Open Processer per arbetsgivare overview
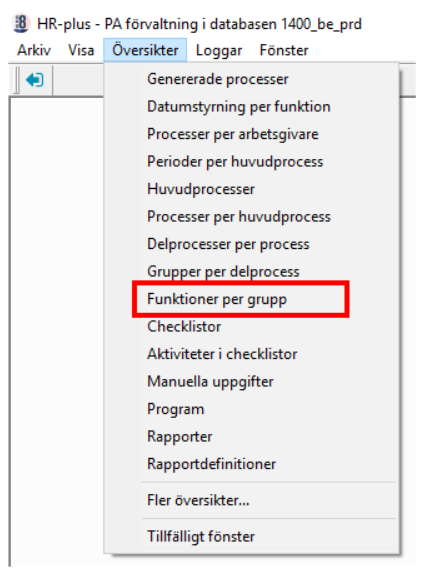This screenshot has height=572, width=430. click(252, 134)
